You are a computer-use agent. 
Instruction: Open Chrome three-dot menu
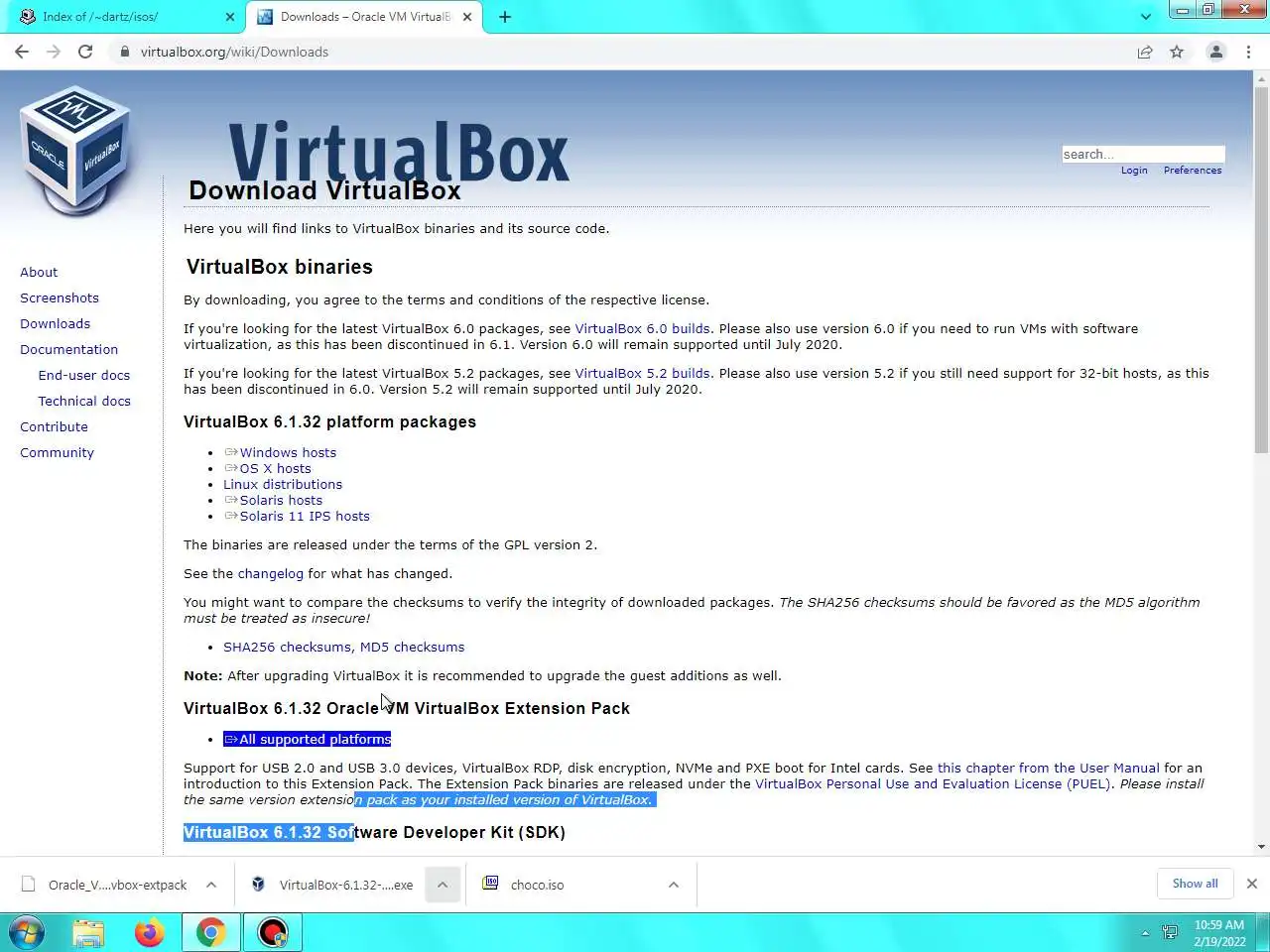pos(1248,52)
